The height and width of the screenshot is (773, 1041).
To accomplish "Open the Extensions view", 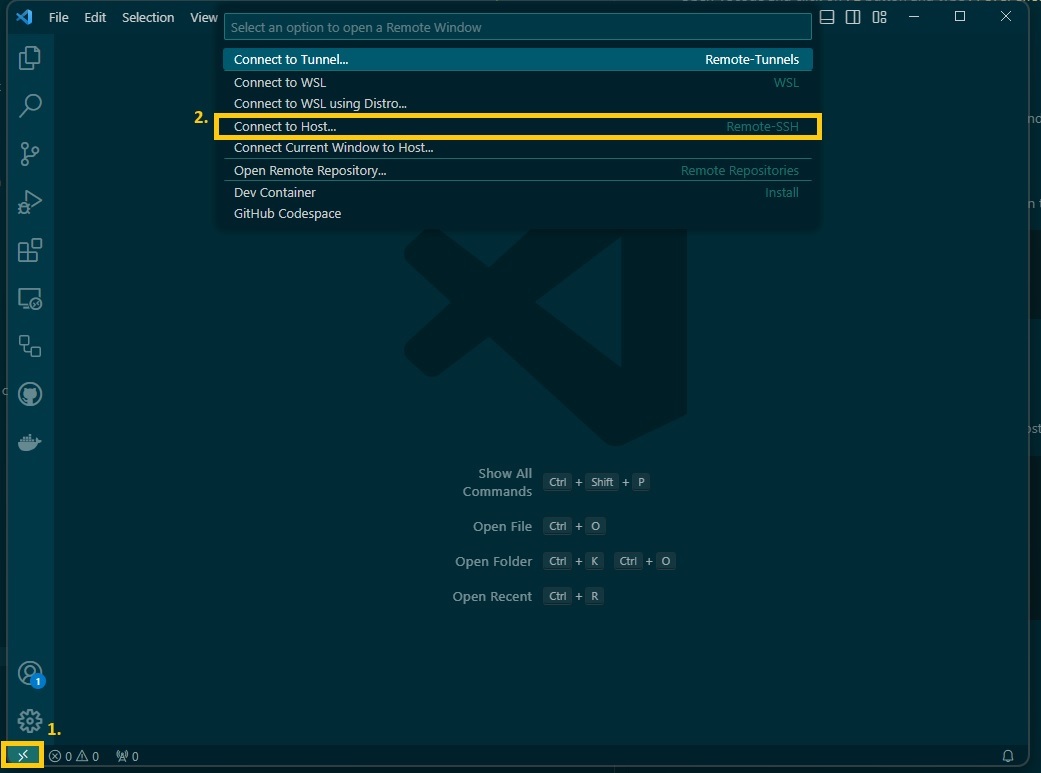I will tap(30, 250).
